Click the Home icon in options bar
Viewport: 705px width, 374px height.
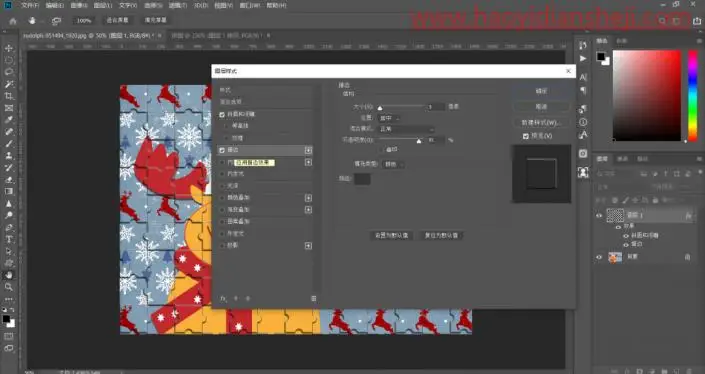coord(13,21)
